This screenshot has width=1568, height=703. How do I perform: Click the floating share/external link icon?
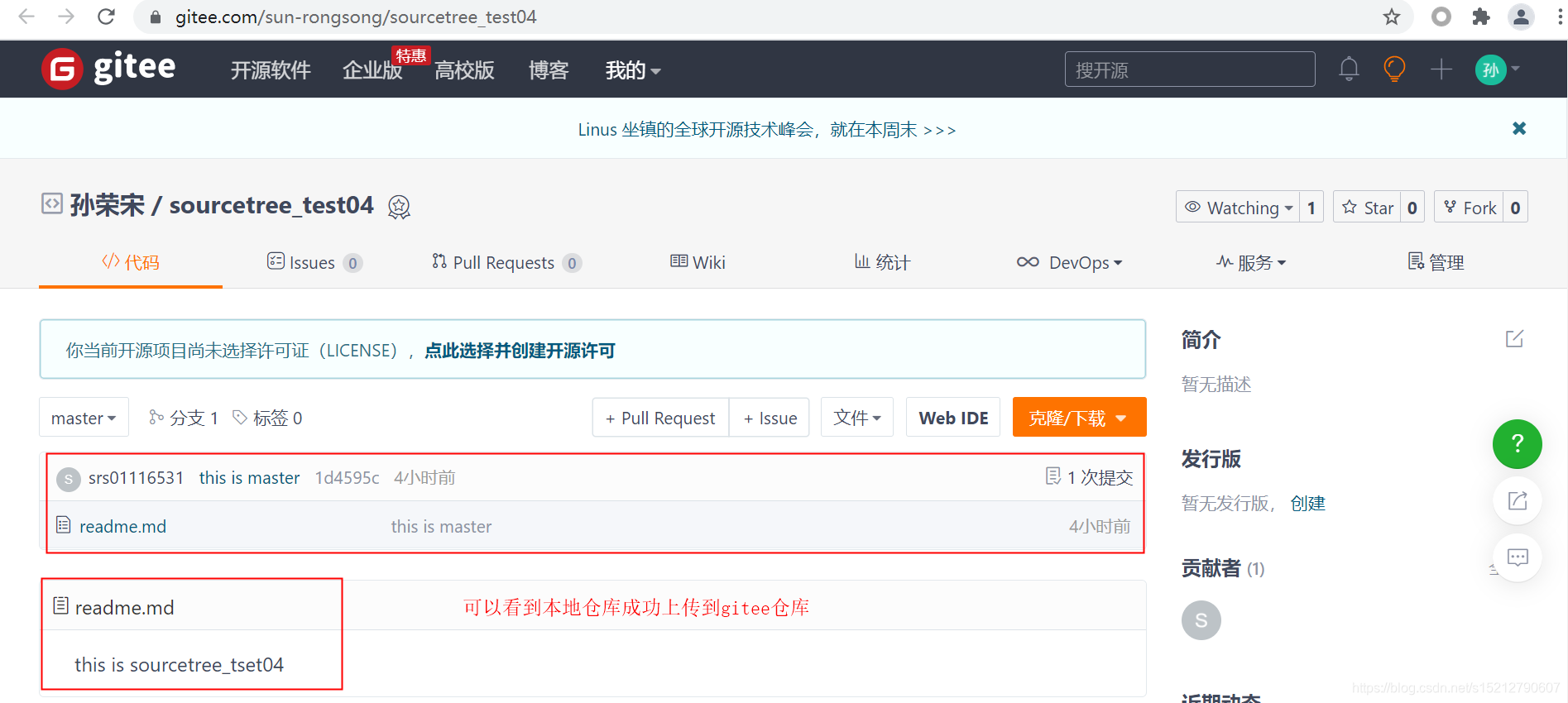pos(1517,500)
